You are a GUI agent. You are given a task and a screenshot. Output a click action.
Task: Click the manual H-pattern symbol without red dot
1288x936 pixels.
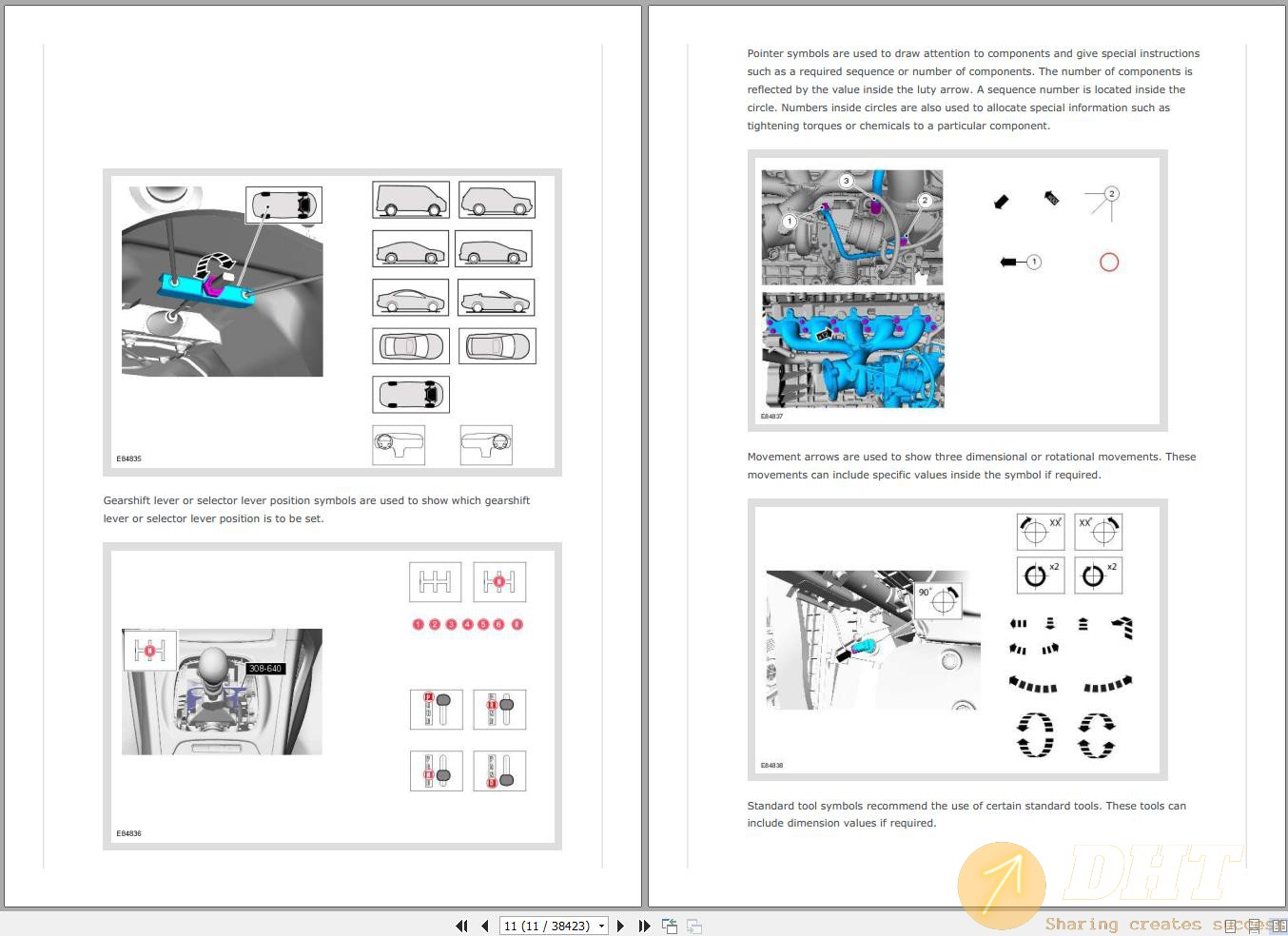coord(436,582)
